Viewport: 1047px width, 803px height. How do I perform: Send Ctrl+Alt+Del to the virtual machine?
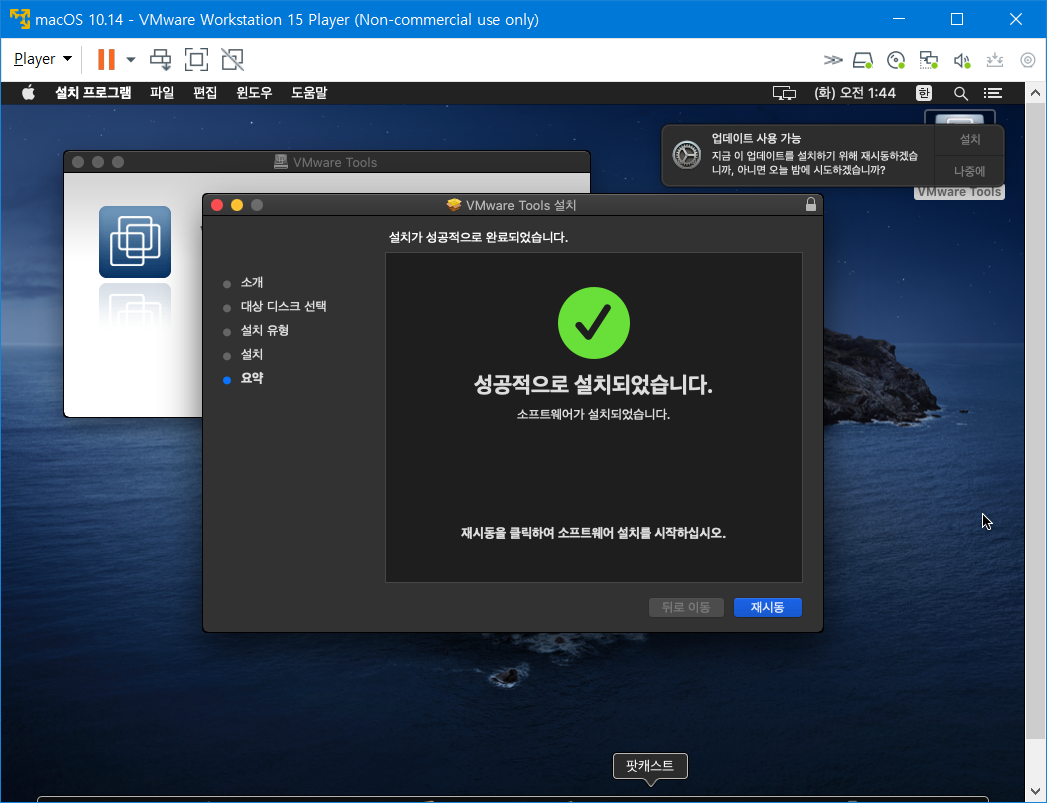[160, 59]
